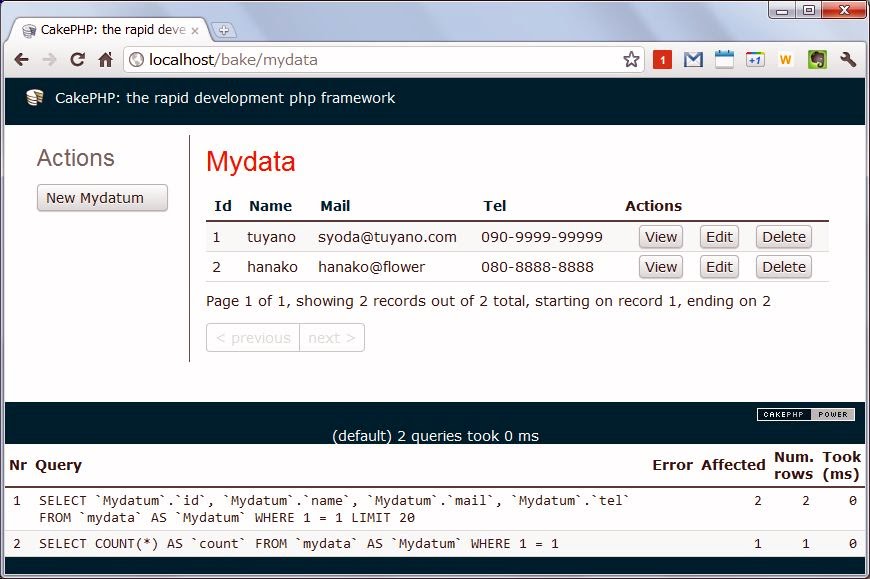Click the browser back arrow

point(21,60)
